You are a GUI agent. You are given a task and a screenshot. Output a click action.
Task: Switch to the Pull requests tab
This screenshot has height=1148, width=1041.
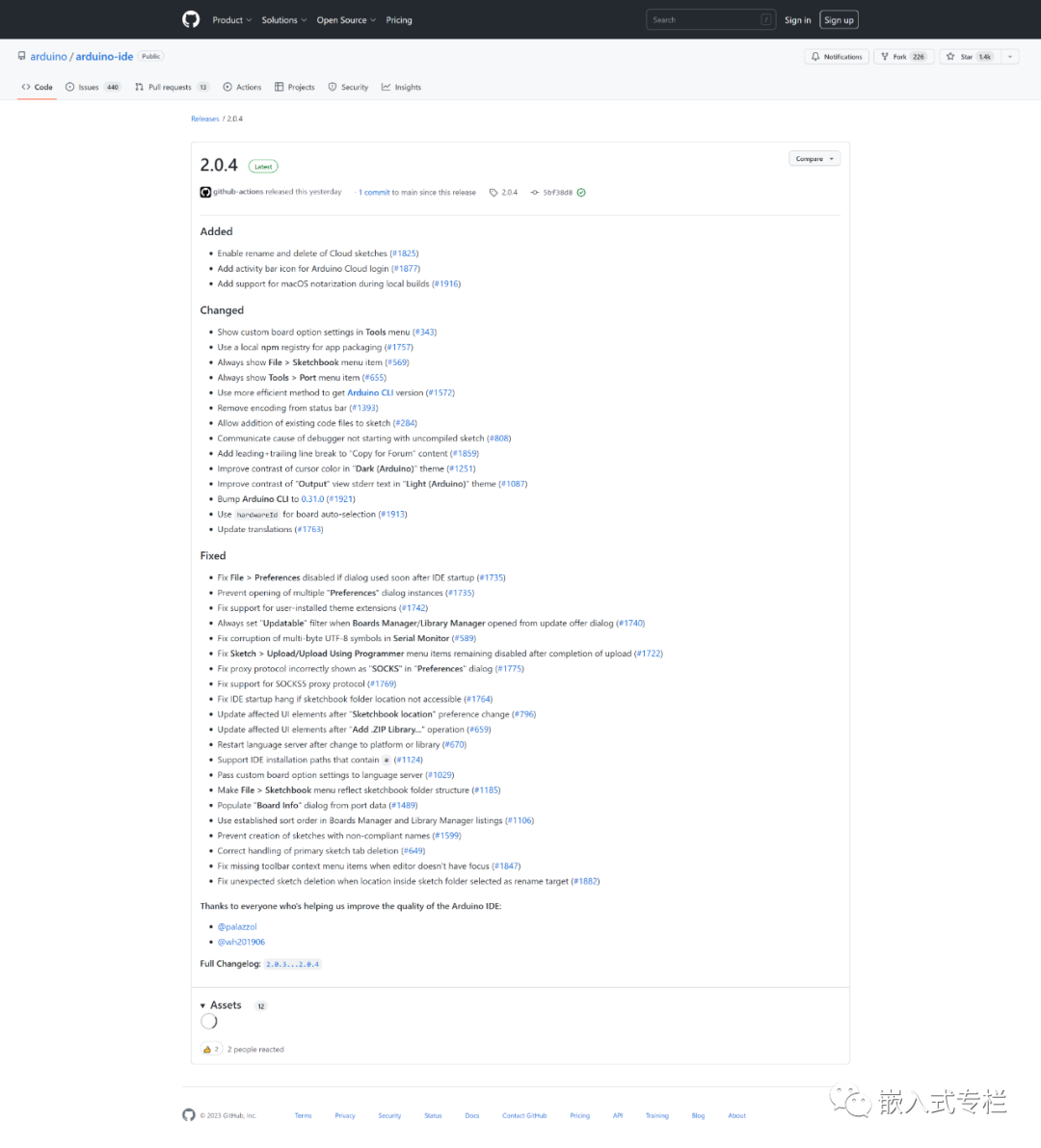172,87
